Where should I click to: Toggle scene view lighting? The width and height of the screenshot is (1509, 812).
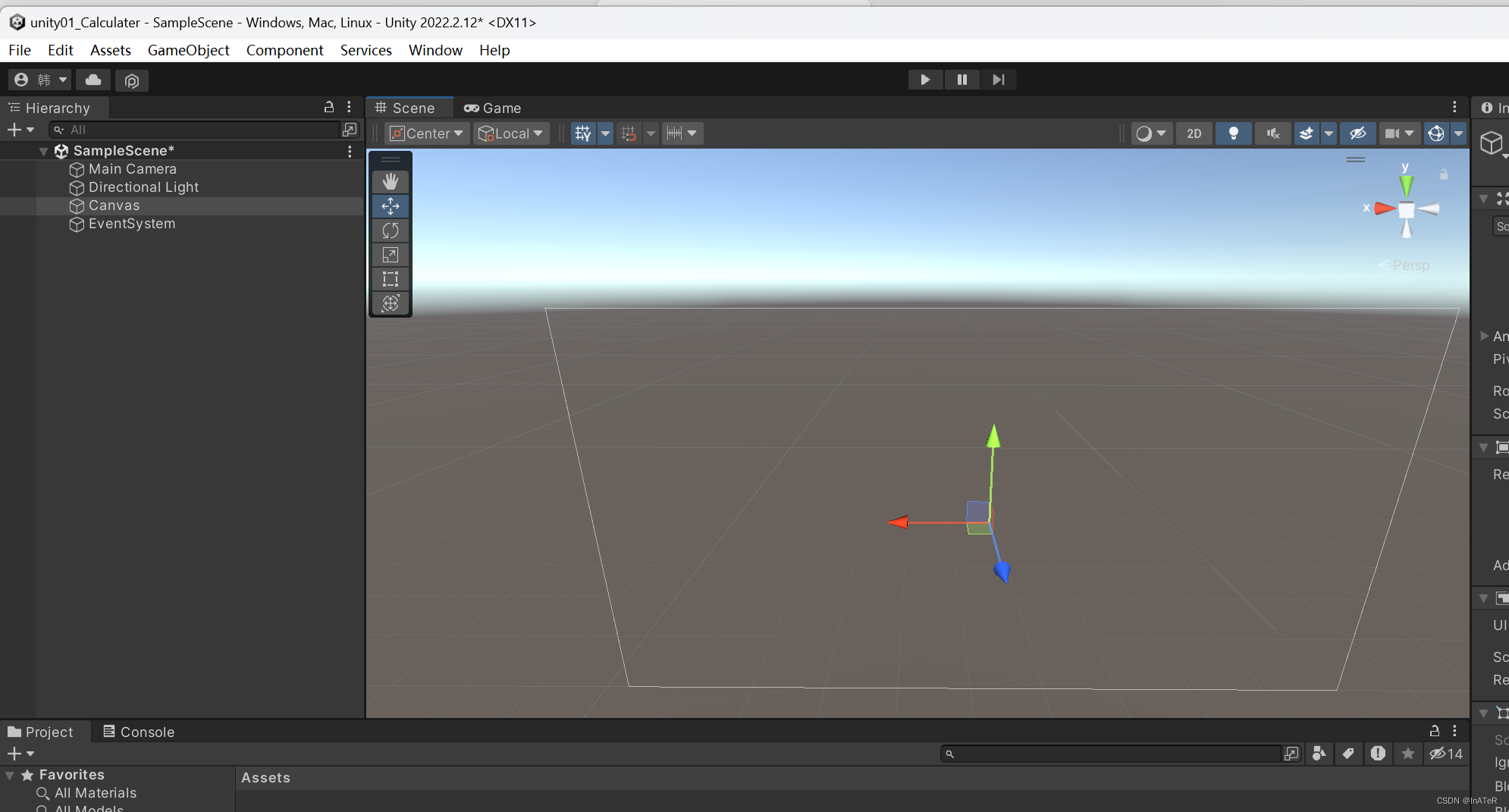(1234, 133)
